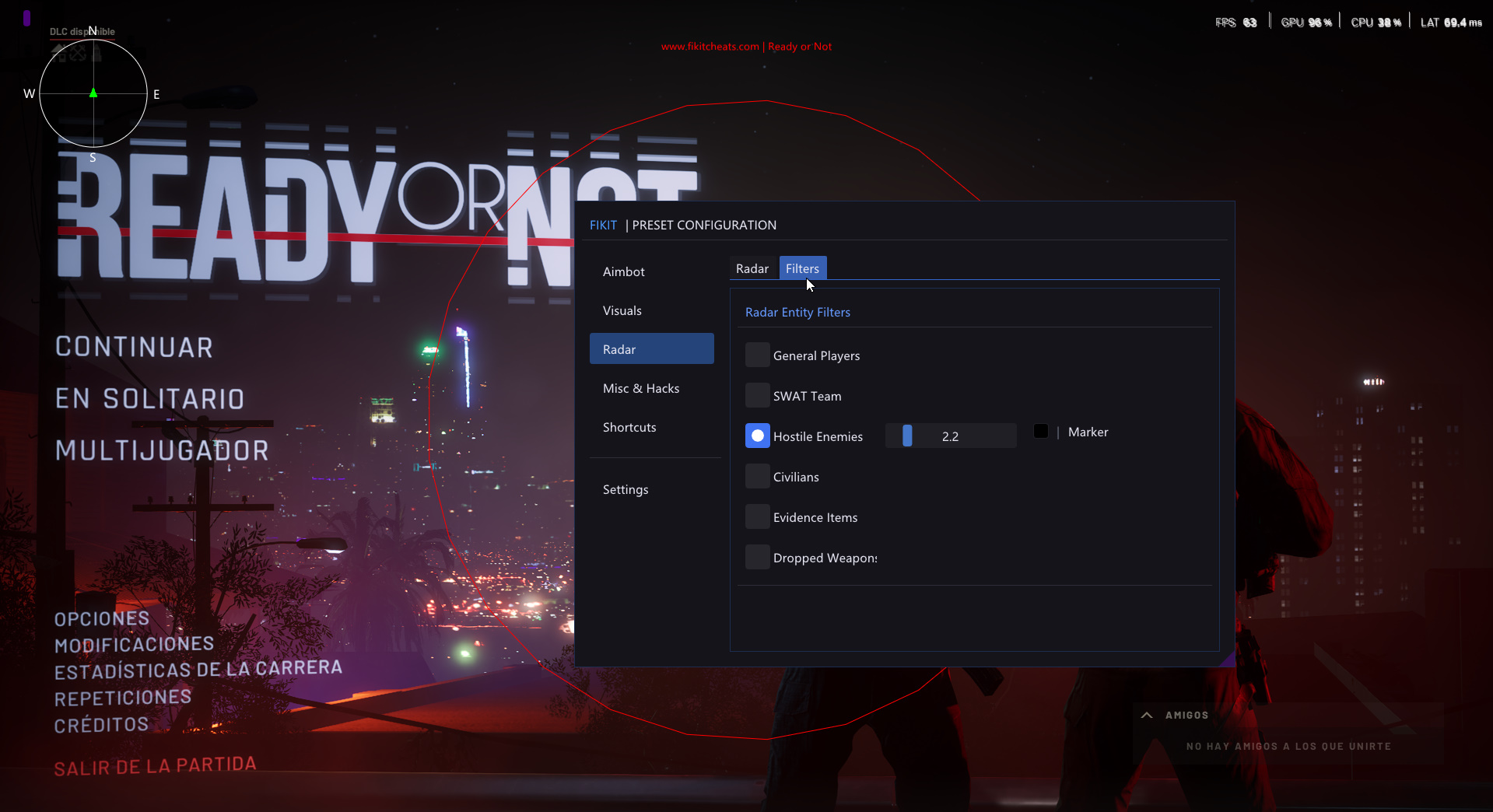
Task: Select the Filters tab
Action: 802,268
